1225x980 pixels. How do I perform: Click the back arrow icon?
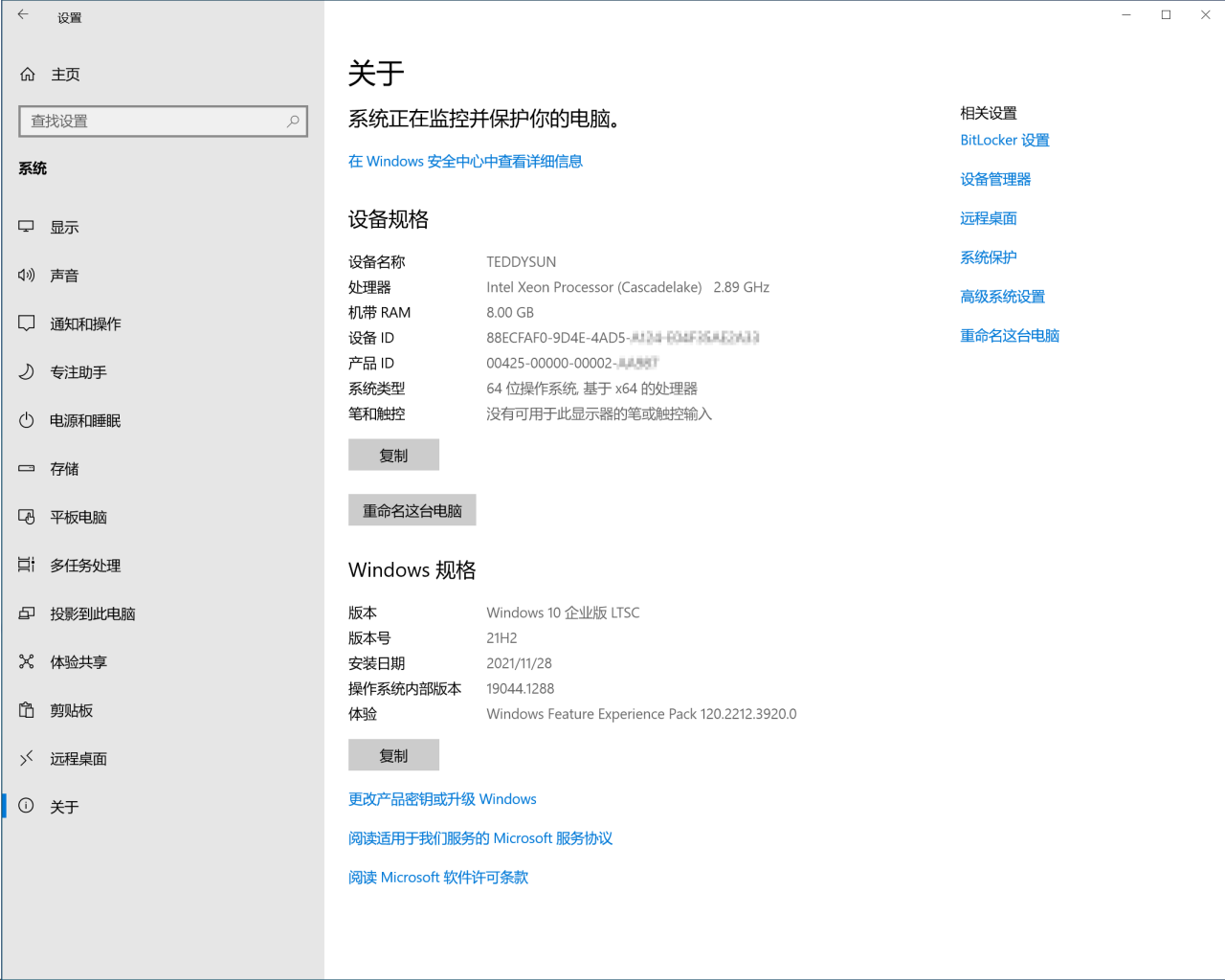coord(23,15)
